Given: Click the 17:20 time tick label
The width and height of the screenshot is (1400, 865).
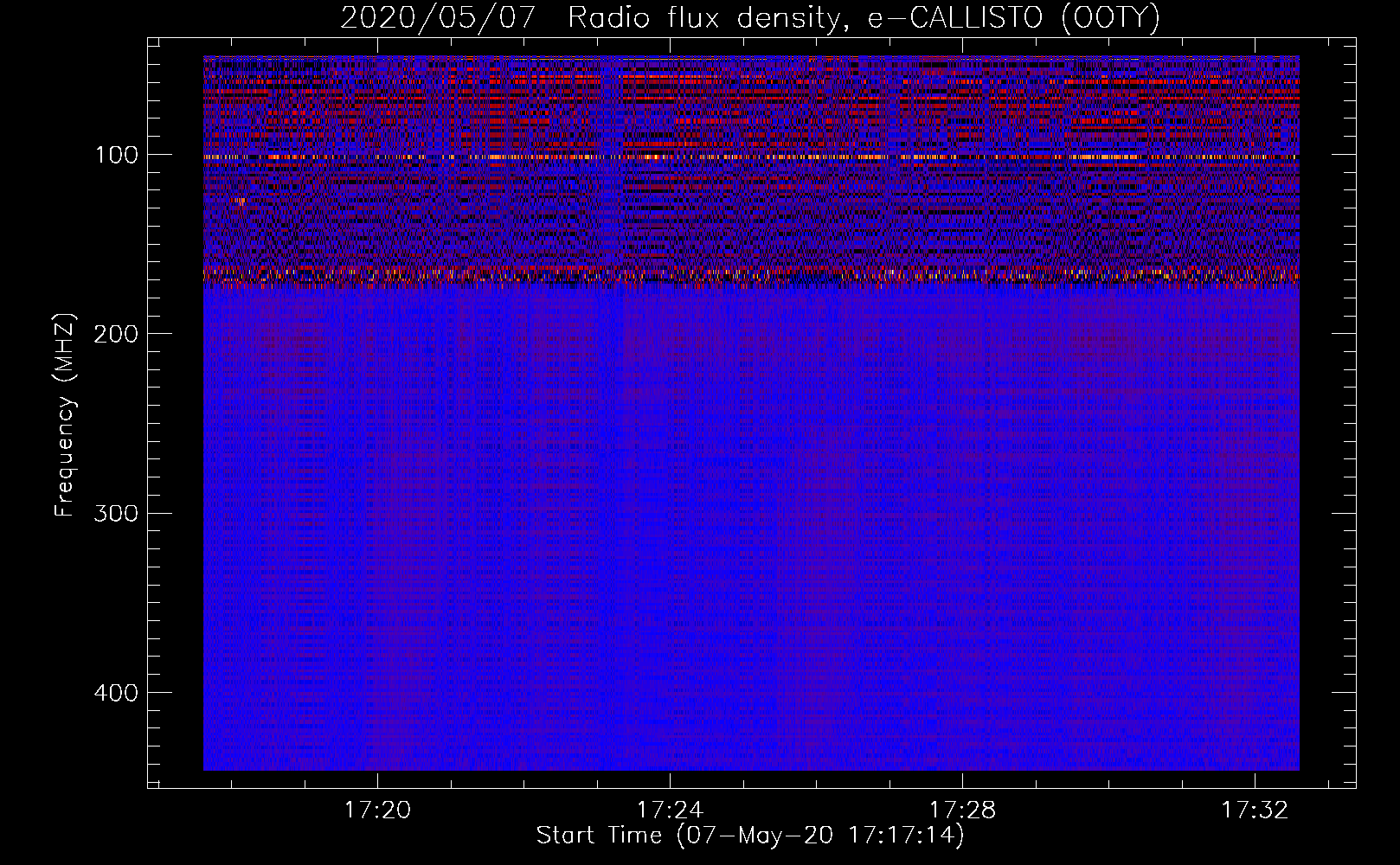Looking at the screenshot, I should click(x=377, y=811).
